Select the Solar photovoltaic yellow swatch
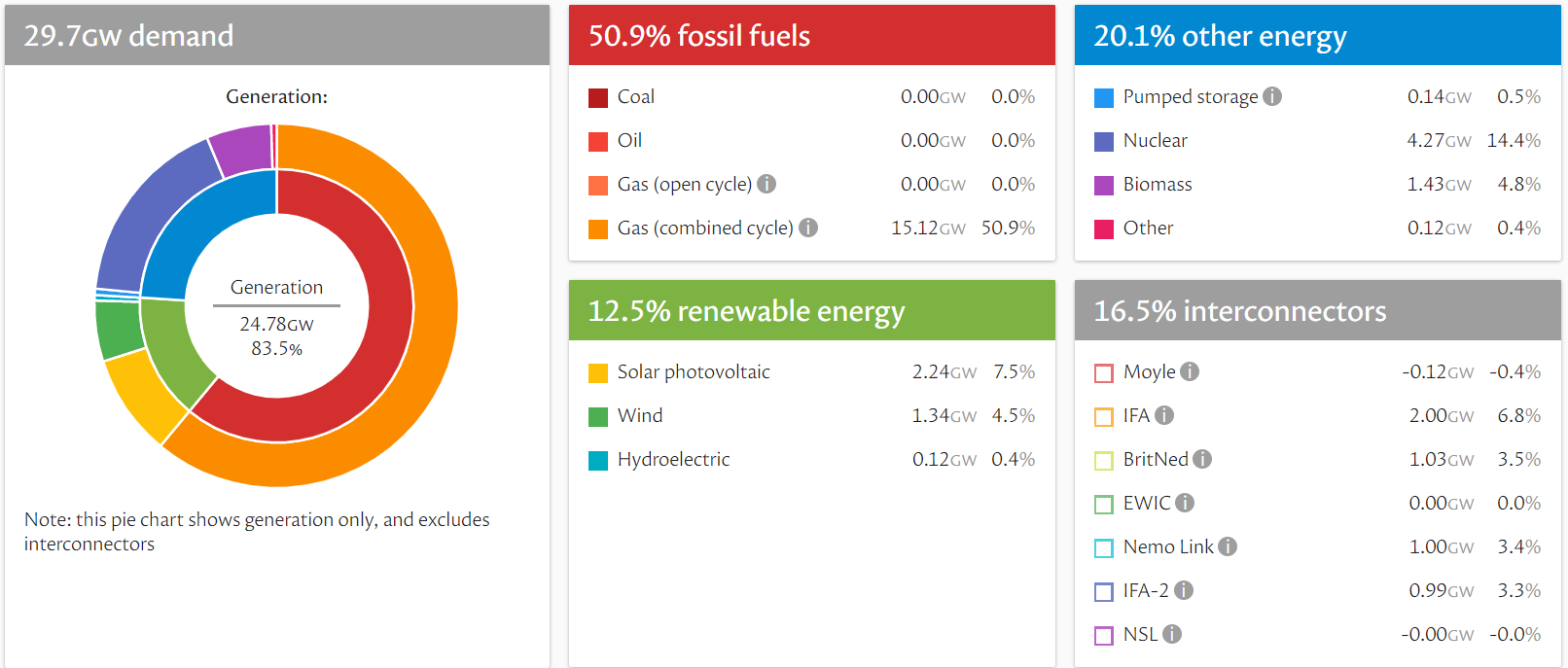The width and height of the screenshot is (1568, 668). click(x=598, y=373)
